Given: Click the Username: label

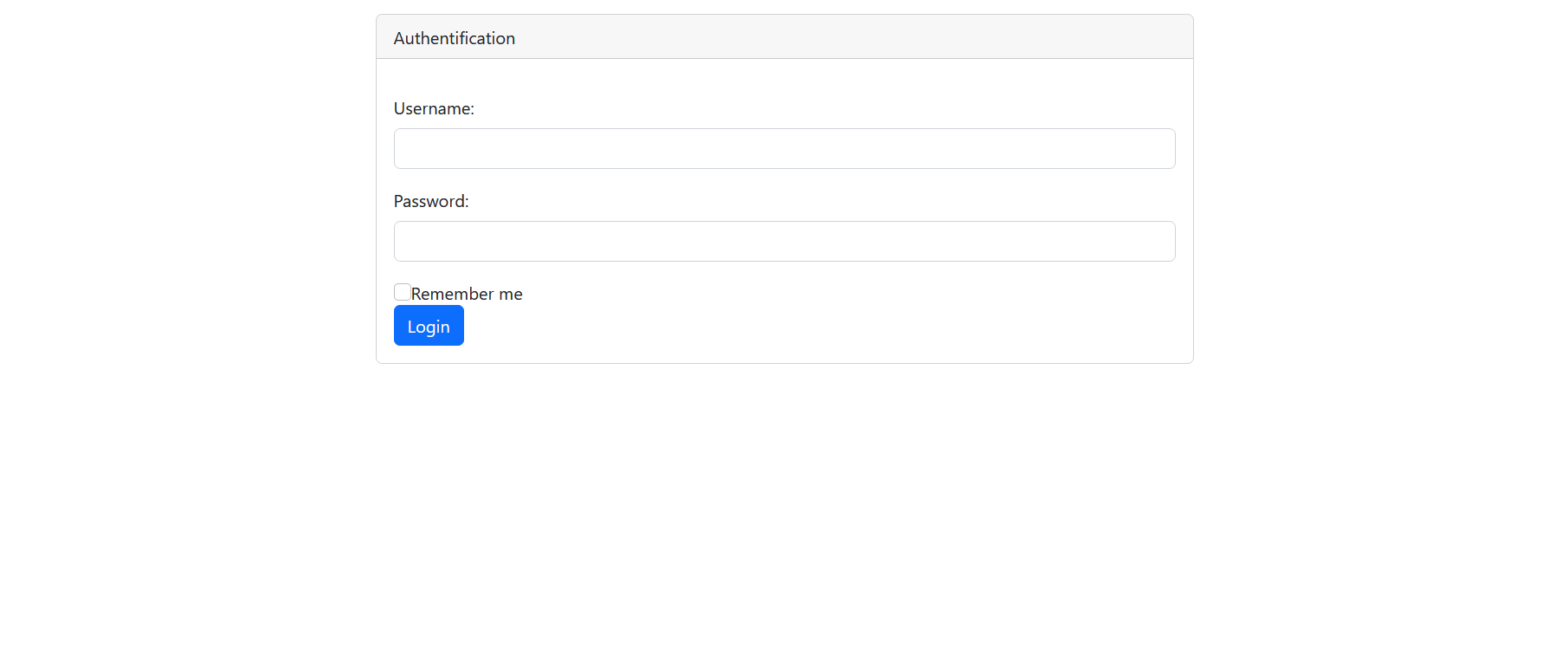Looking at the screenshot, I should (x=433, y=108).
